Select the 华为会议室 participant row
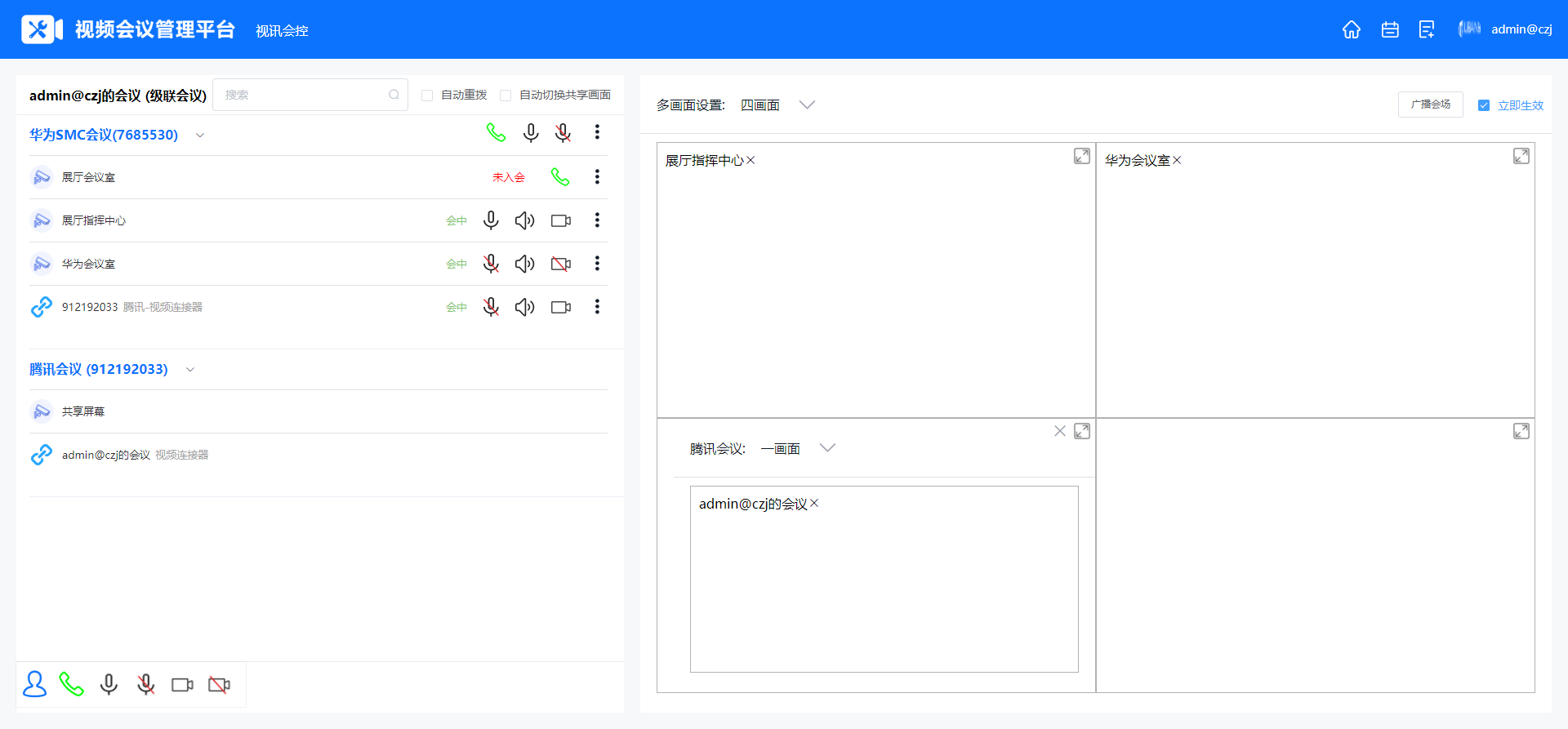The height and width of the screenshot is (729, 1568). point(318,264)
